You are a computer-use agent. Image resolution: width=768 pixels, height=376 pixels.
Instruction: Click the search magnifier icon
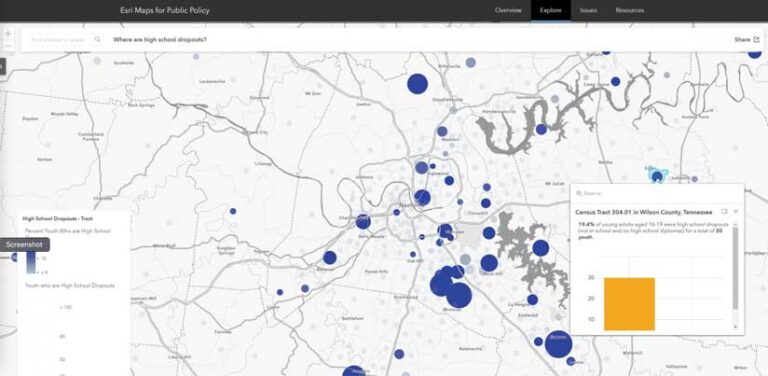[x=97, y=39]
